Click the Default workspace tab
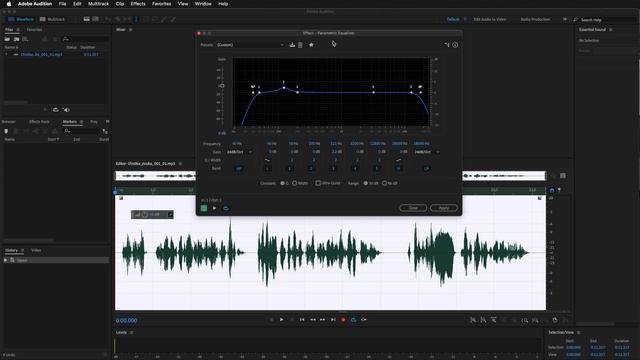 tap(453, 19)
